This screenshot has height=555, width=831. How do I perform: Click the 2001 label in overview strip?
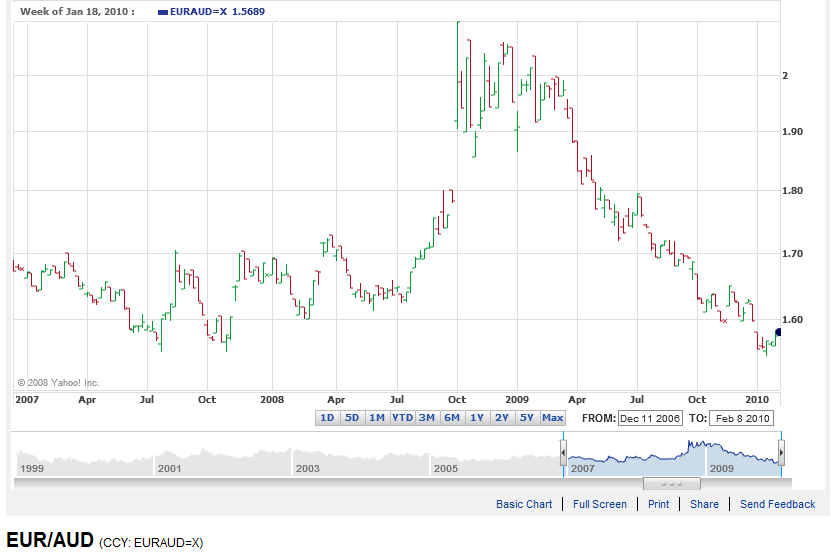tap(170, 469)
